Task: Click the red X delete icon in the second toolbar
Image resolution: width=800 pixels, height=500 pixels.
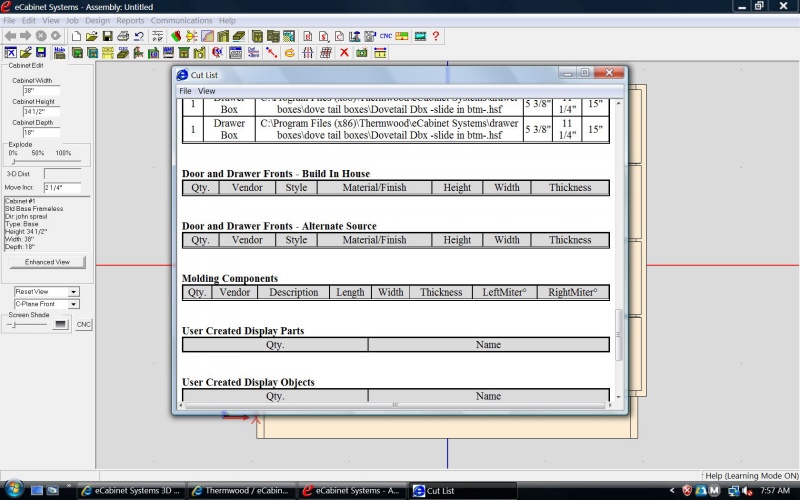Action: (344, 53)
